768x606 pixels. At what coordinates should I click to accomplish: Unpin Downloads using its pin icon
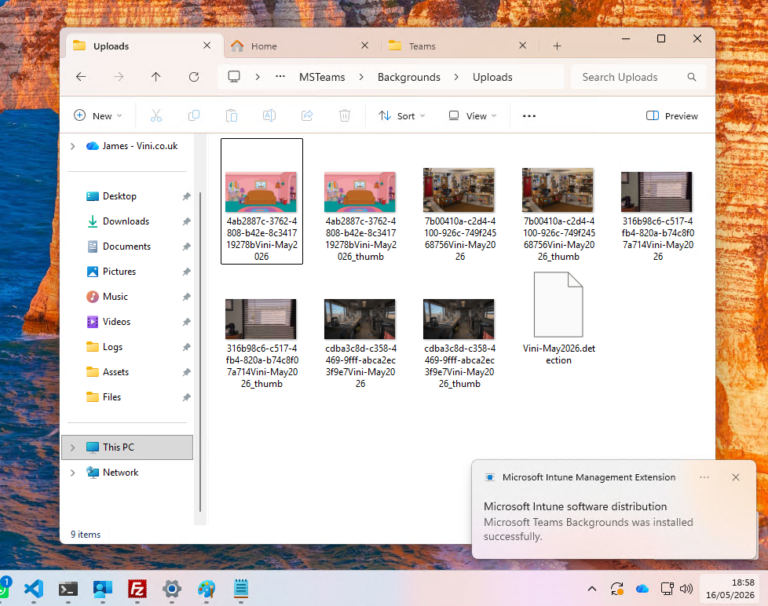[187, 221]
